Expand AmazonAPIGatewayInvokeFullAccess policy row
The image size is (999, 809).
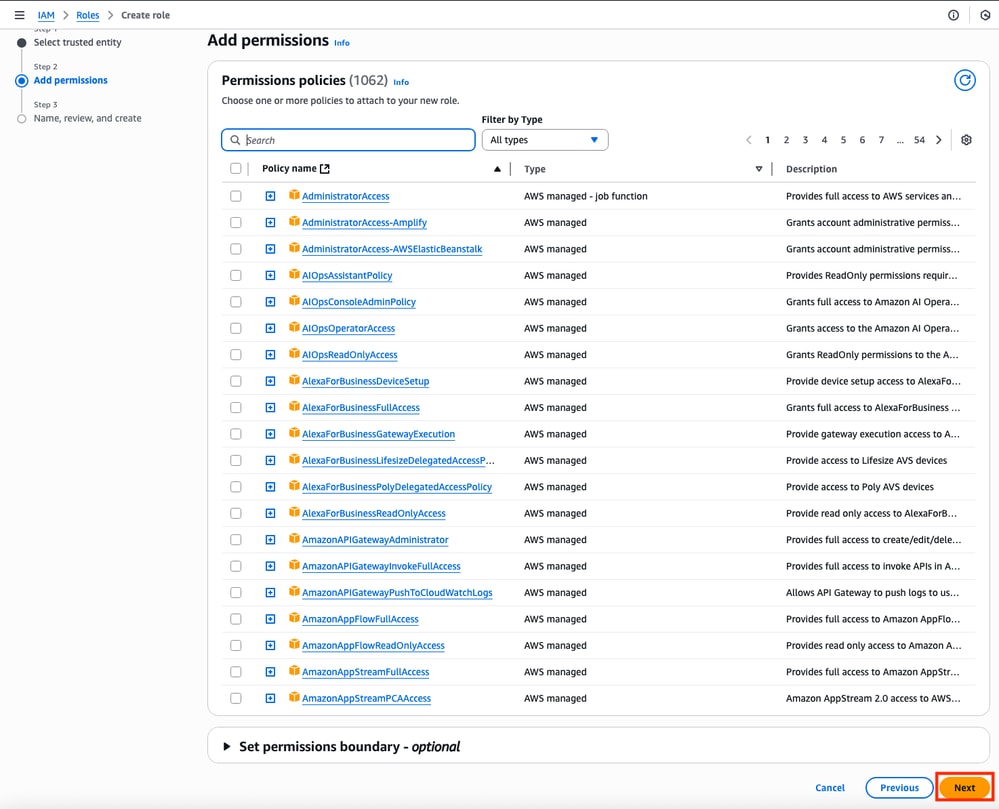[x=270, y=566]
